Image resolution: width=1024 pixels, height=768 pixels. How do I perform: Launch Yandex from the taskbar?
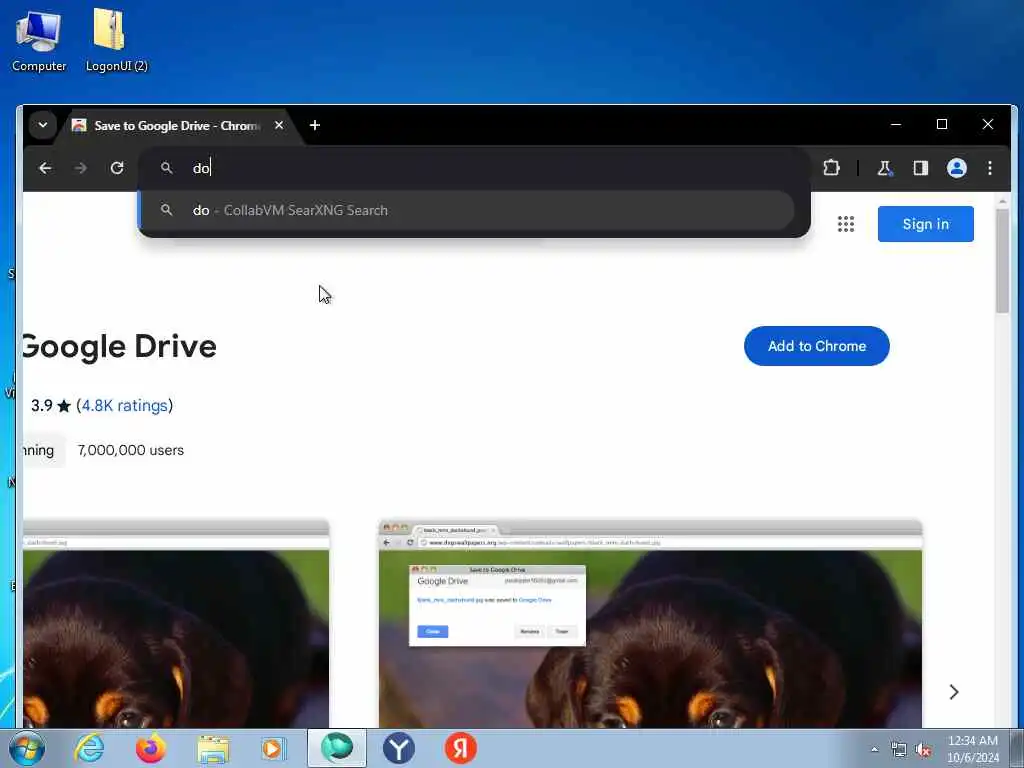(460, 748)
